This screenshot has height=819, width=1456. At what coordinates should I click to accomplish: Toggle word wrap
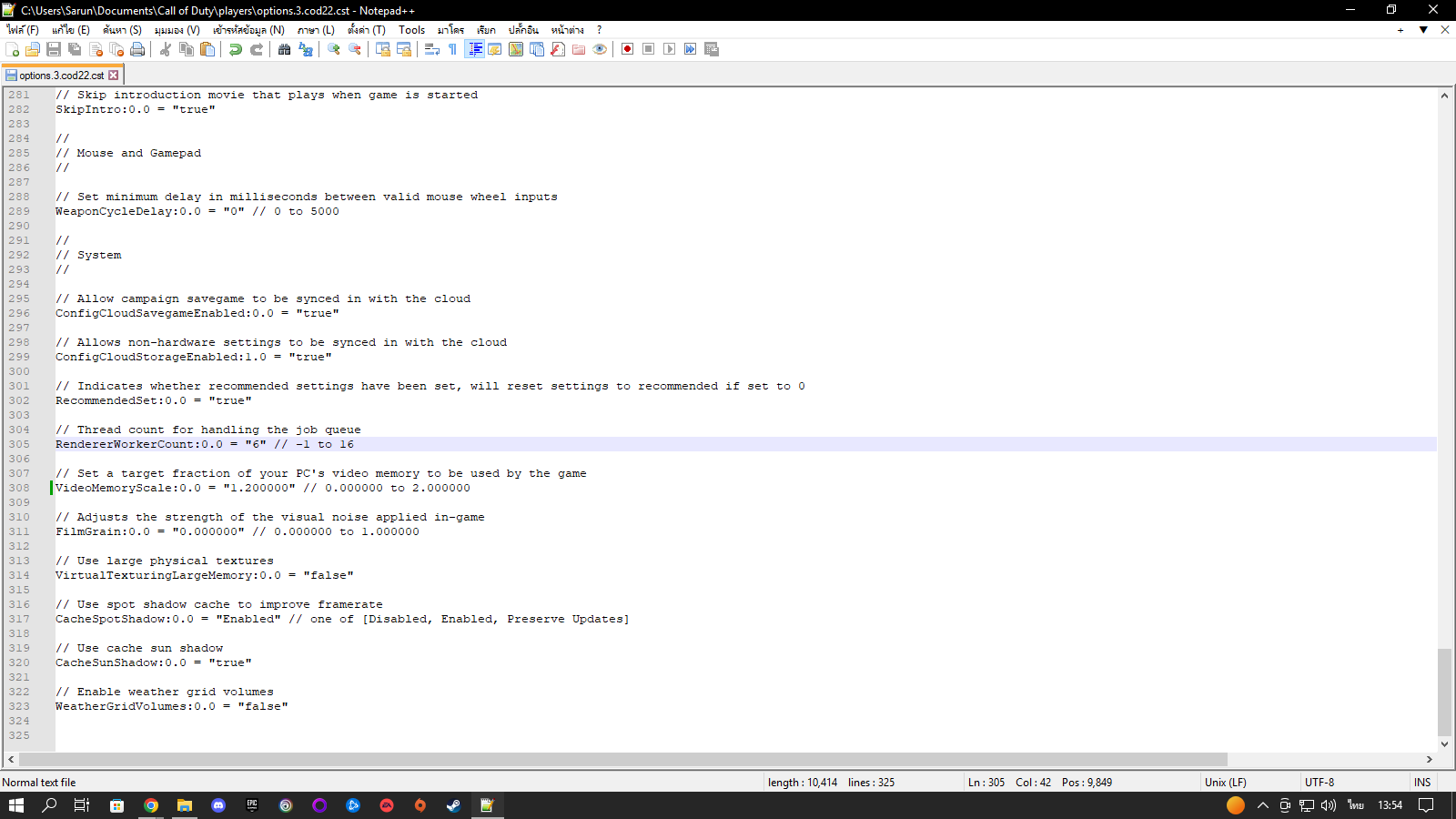(x=432, y=49)
